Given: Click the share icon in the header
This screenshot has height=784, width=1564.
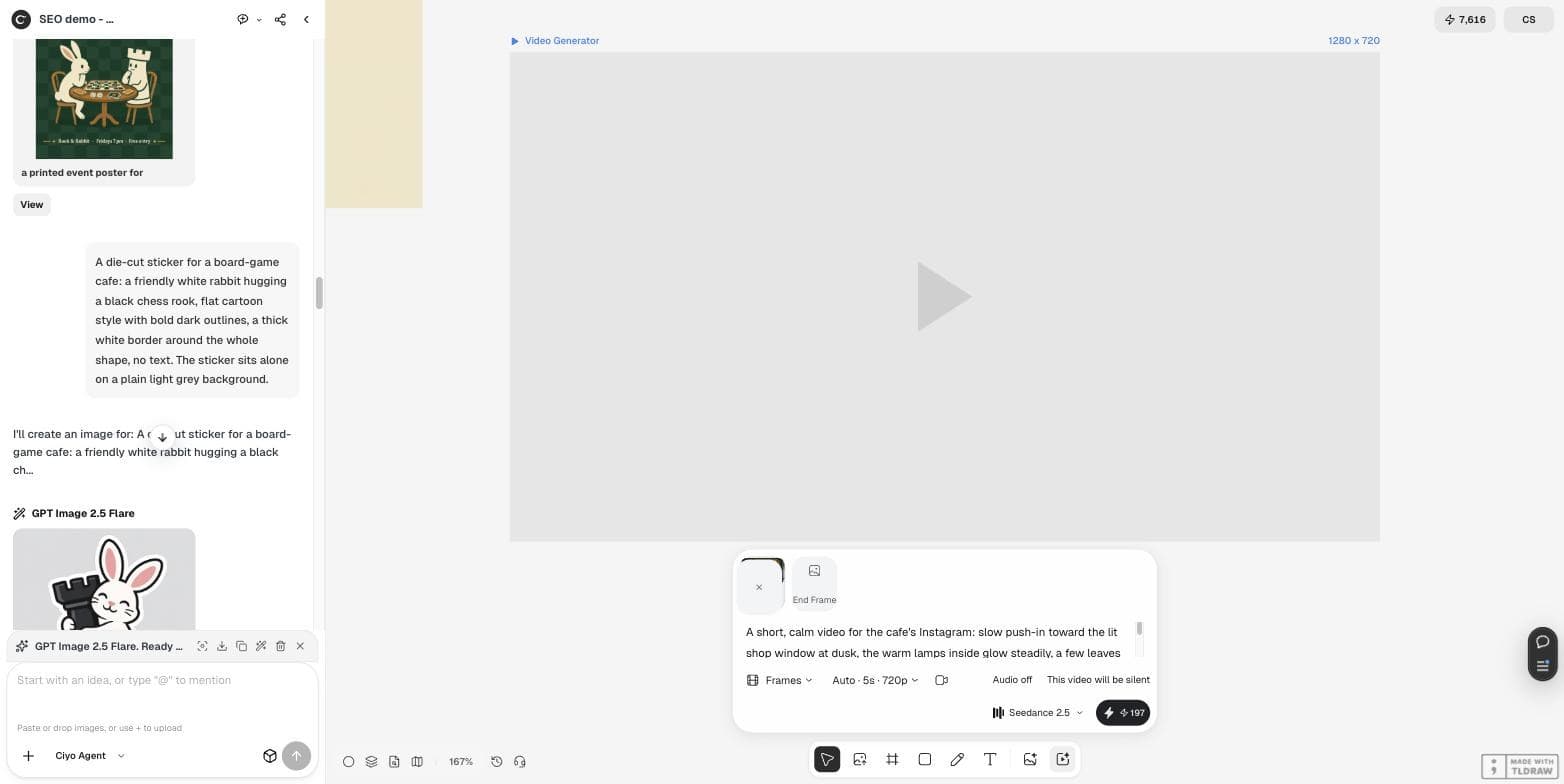Looking at the screenshot, I should pyautogui.click(x=280, y=19).
